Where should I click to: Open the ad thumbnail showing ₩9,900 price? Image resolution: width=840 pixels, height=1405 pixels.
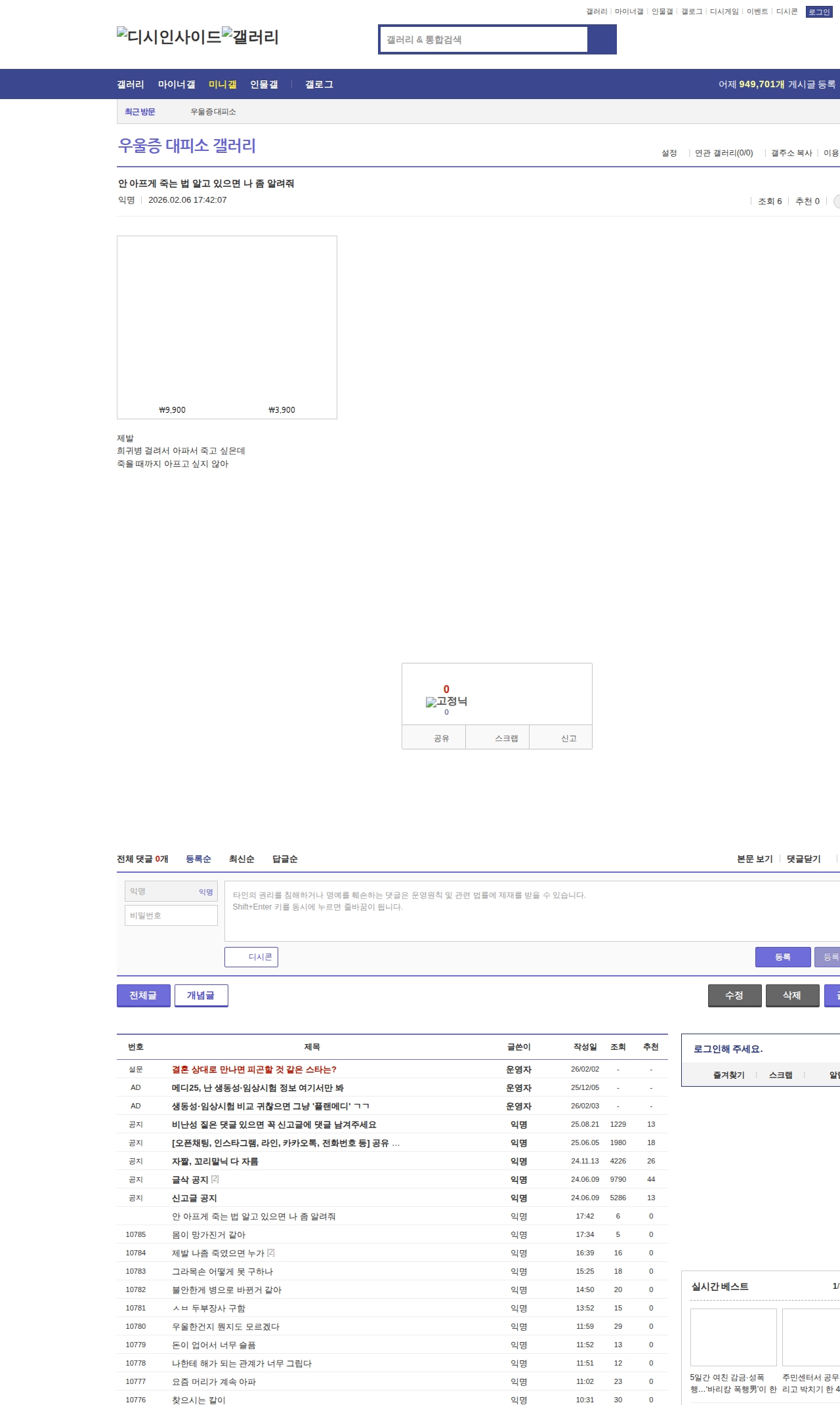tap(173, 327)
